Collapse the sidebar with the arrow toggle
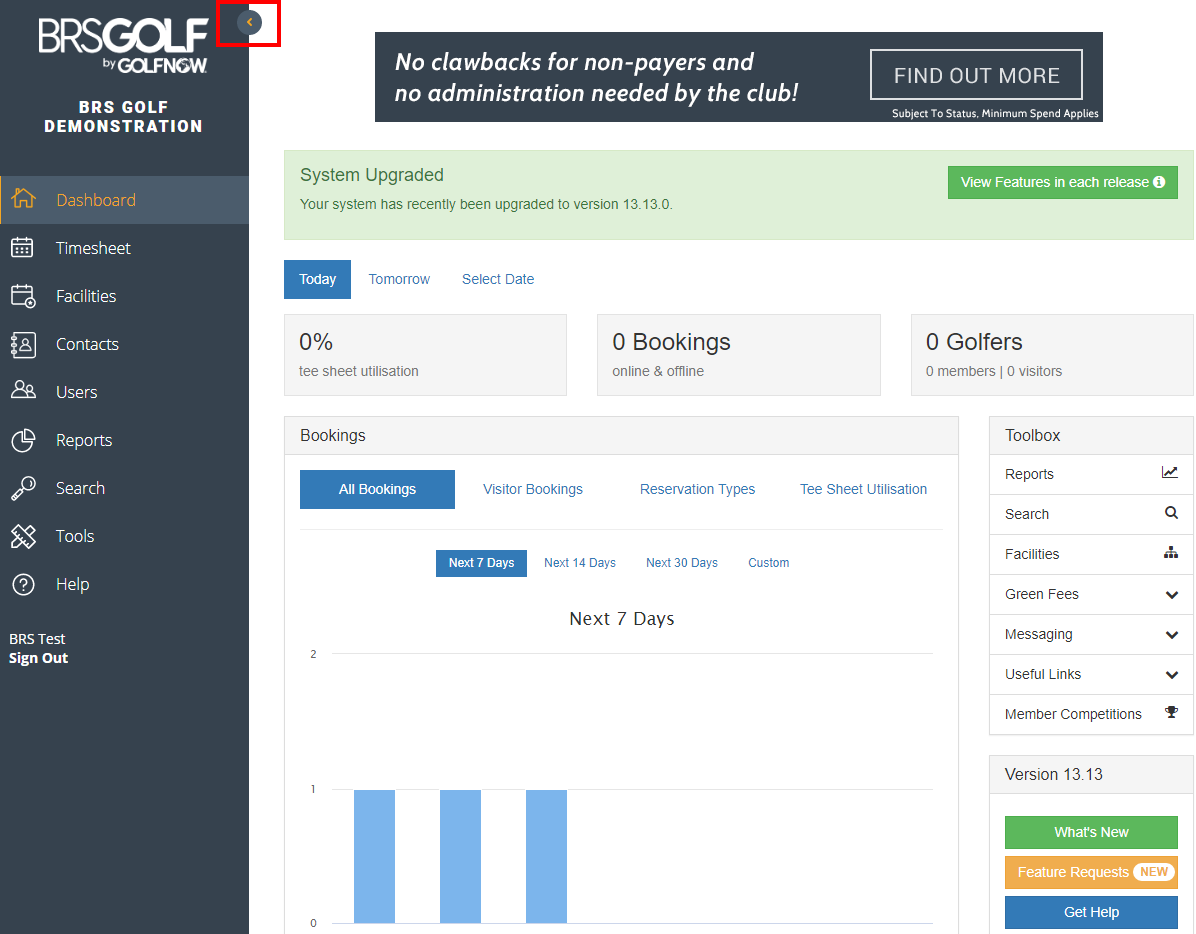The width and height of the screenshot is (1196, 934). pyautogui.click(x=249, y=22)
